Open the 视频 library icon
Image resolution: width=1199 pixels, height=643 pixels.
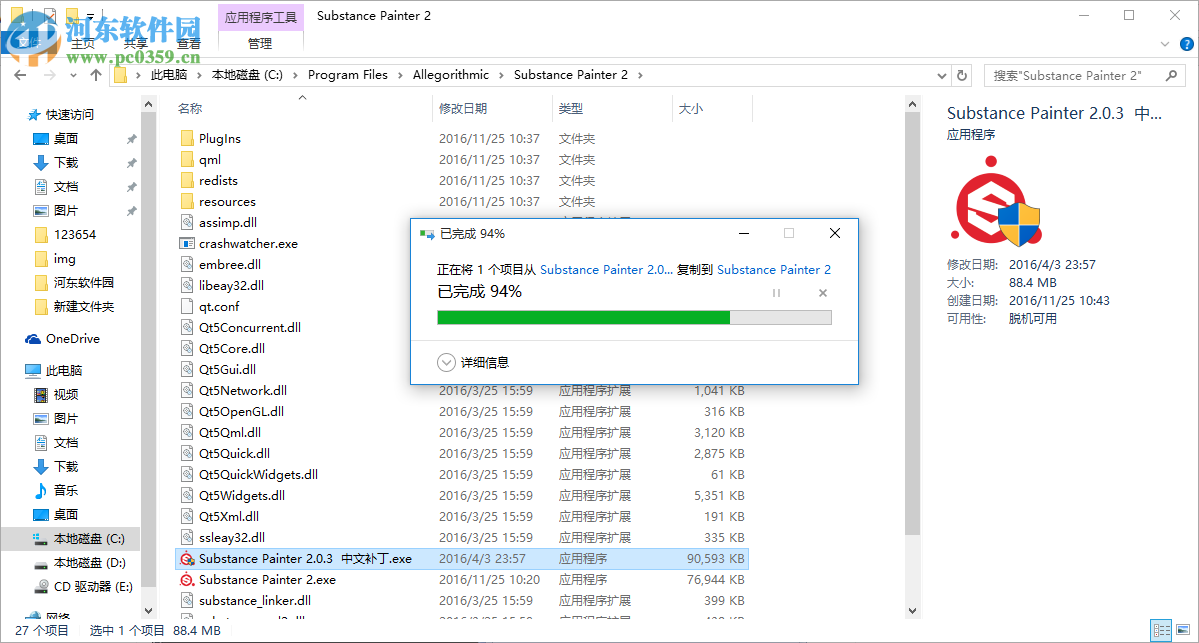(41, 395)
